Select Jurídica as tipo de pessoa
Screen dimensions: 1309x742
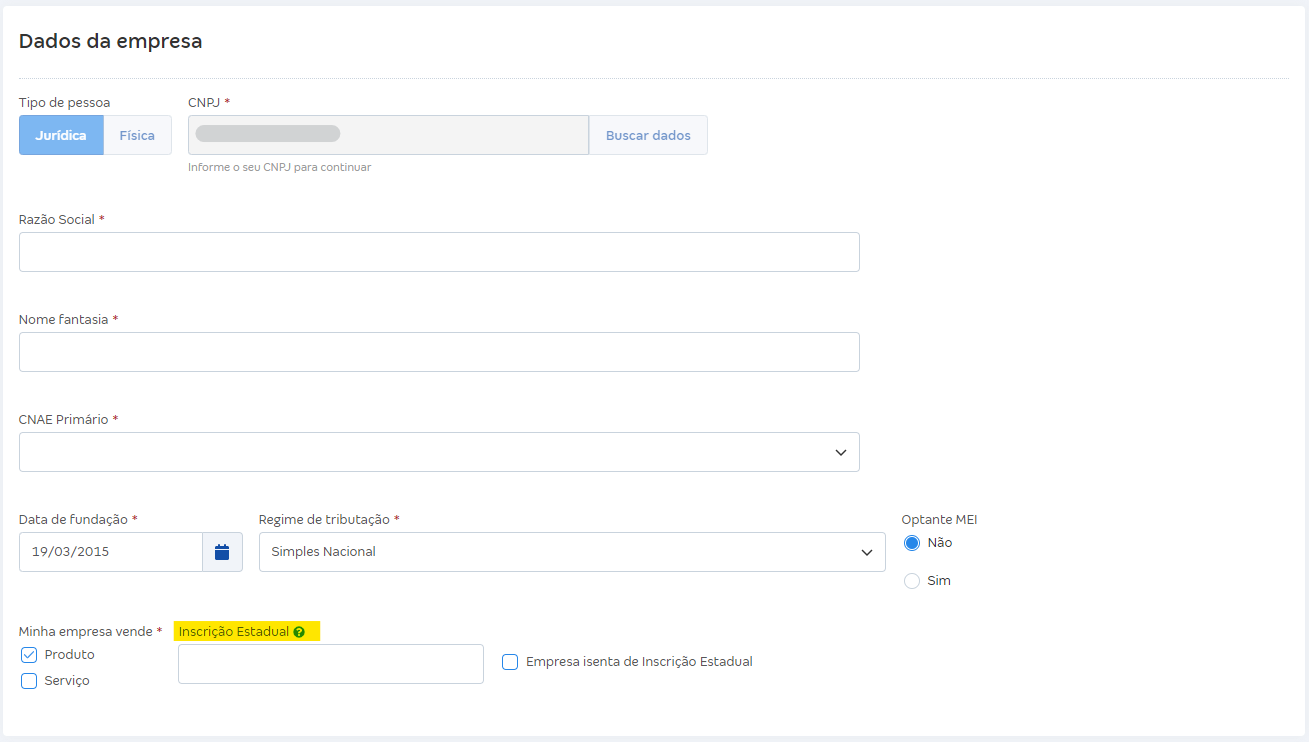click(x=61, y=135)
